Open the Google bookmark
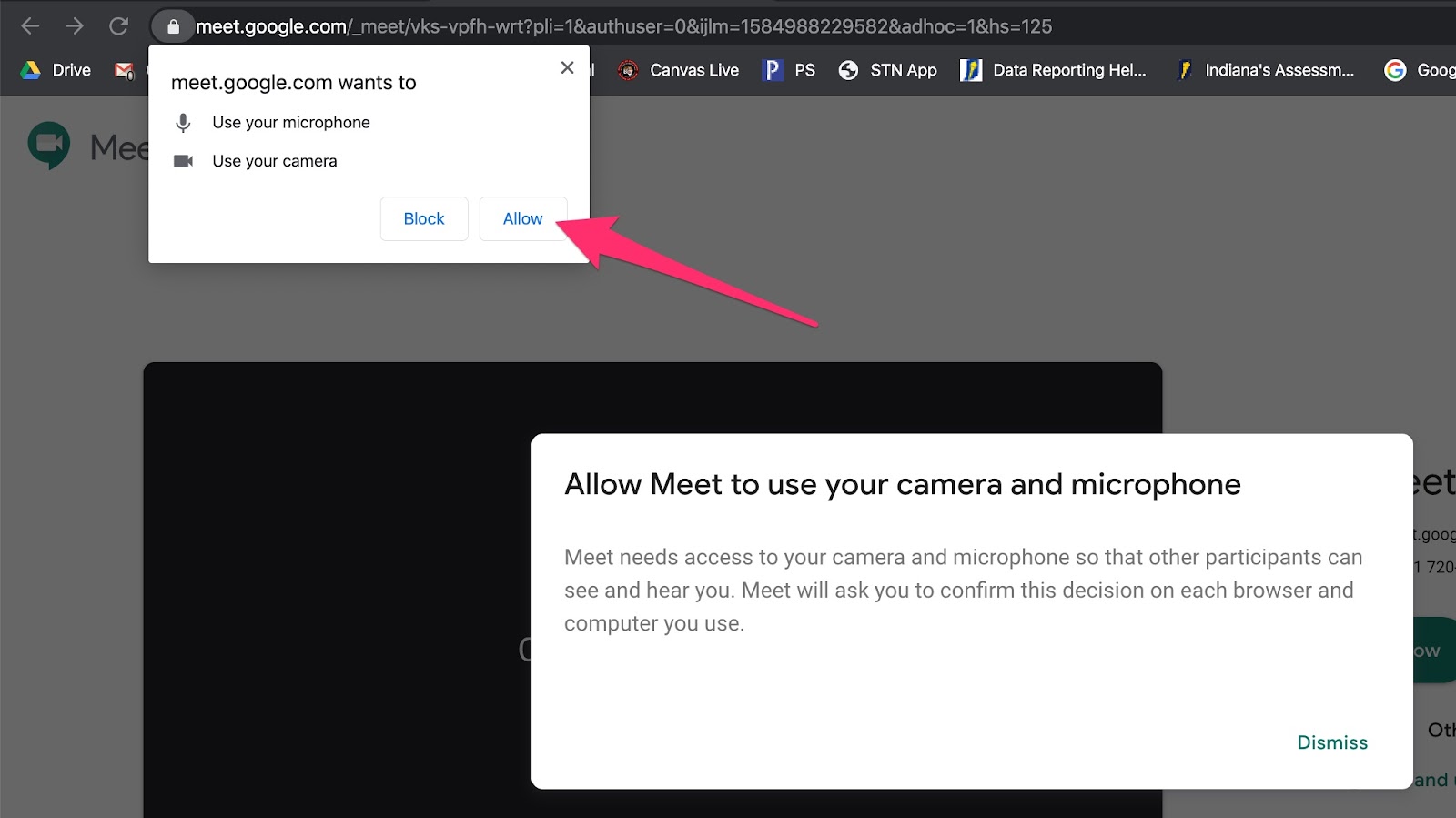The height and width of the screenshot is (818, 1456). 1420,70
